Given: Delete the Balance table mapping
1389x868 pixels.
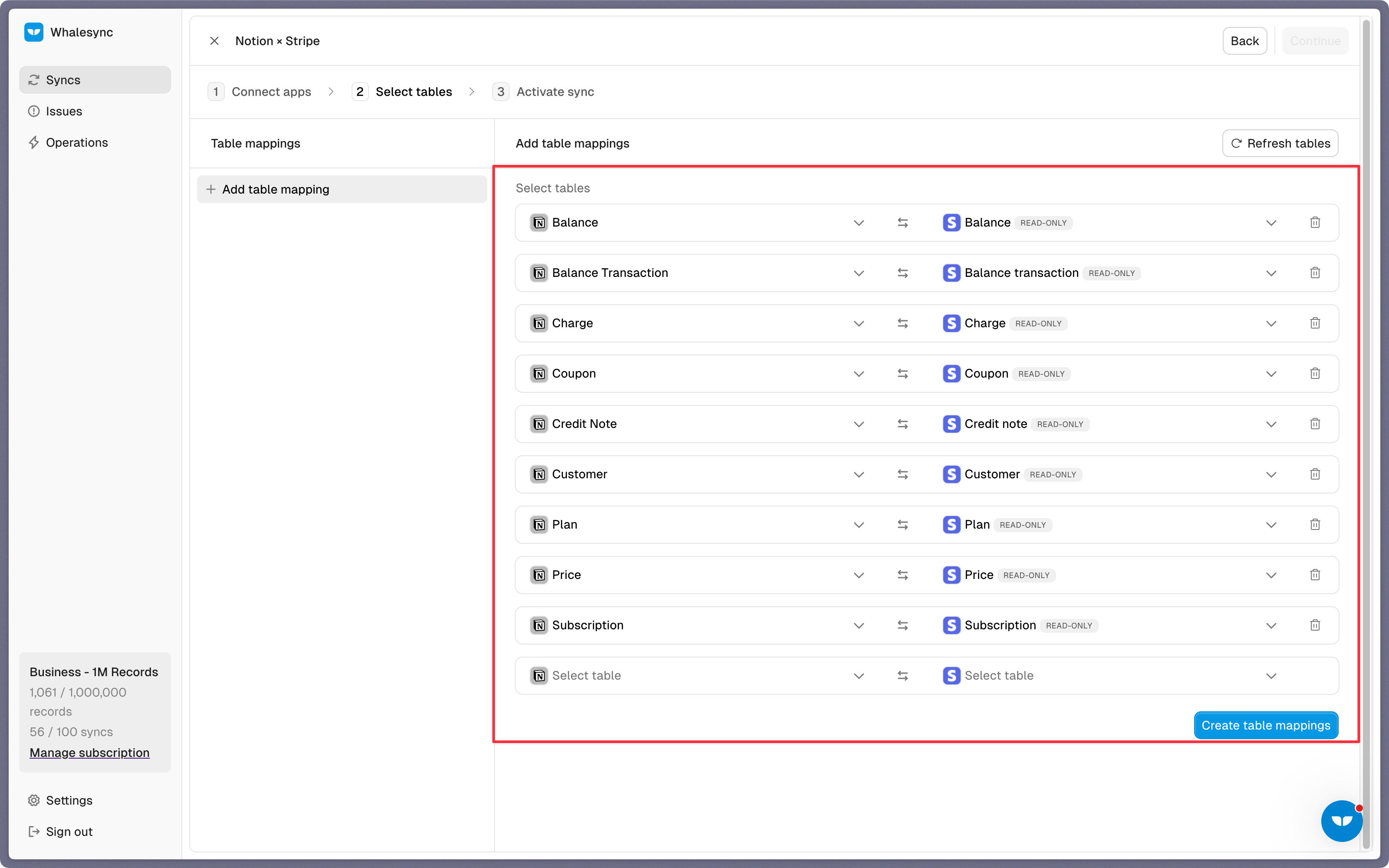Looking at the screenshot, I should click(1315, 222).
